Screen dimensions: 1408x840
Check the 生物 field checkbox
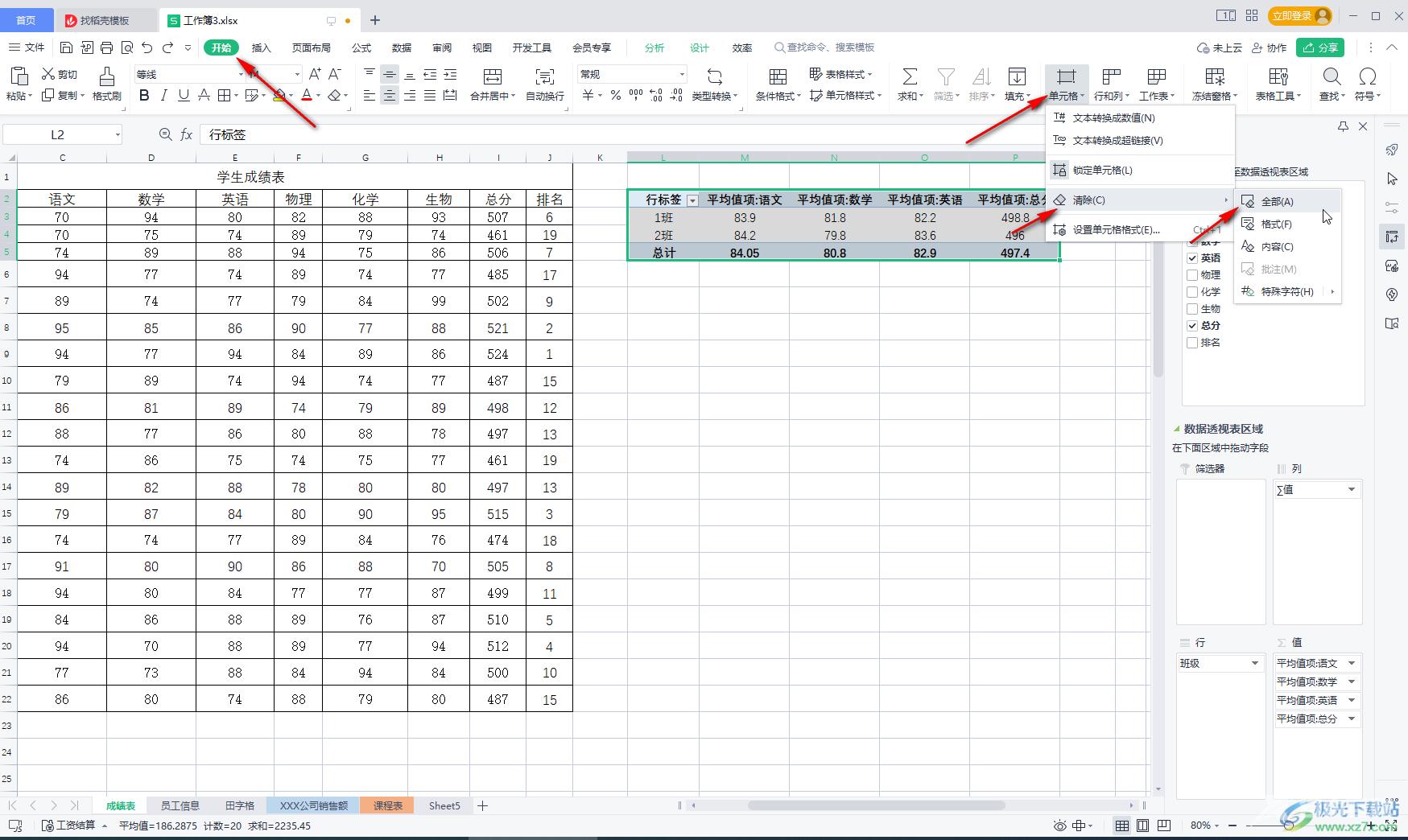pos(1192,309)
